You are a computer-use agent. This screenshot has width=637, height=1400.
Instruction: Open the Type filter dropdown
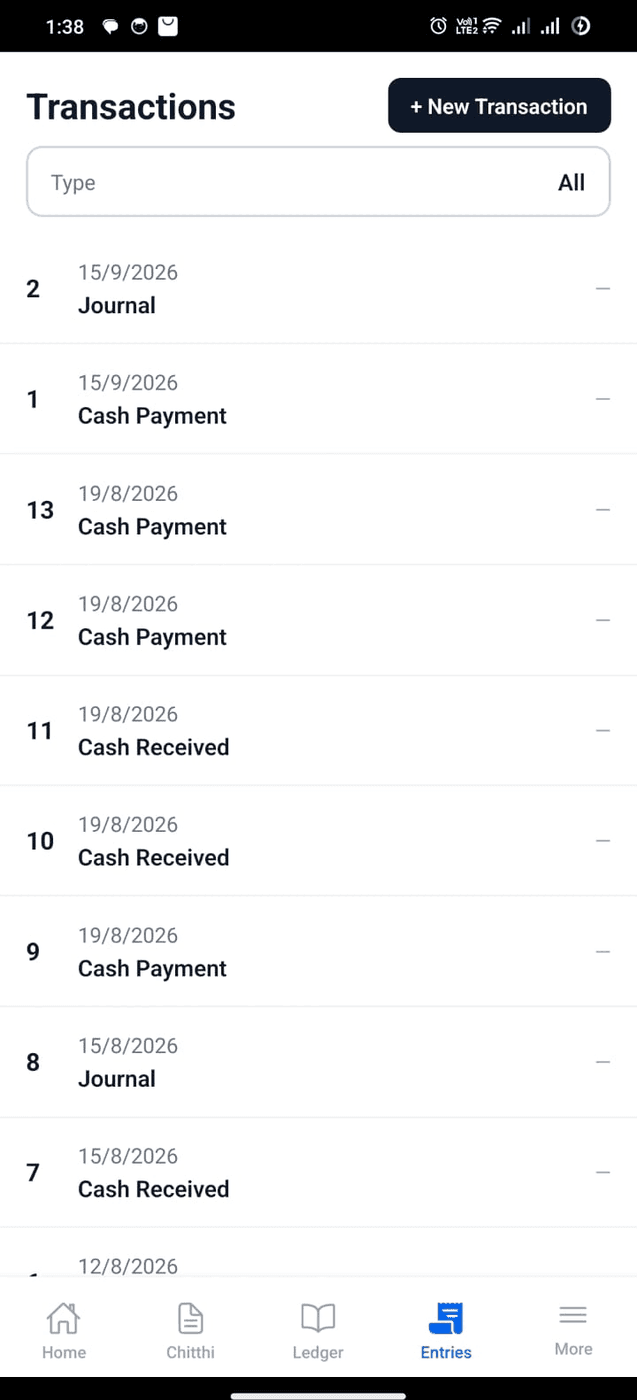[318, 182]
